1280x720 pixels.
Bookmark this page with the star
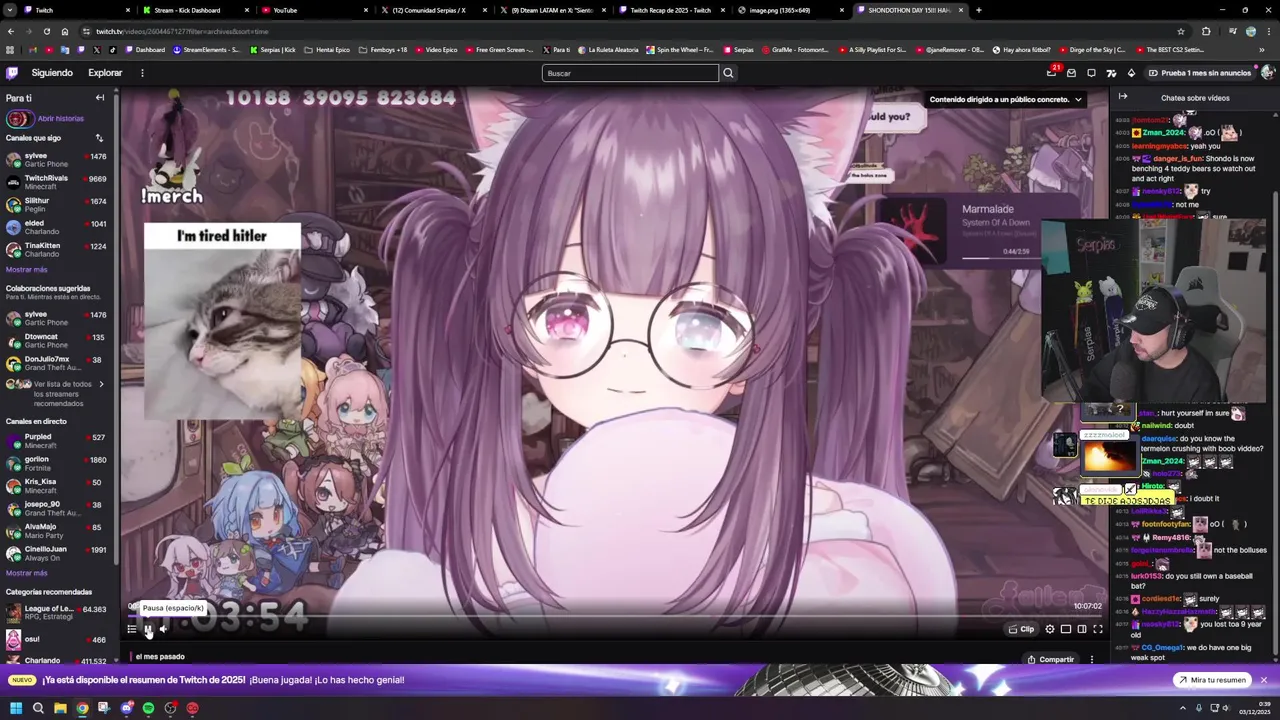1181,31
